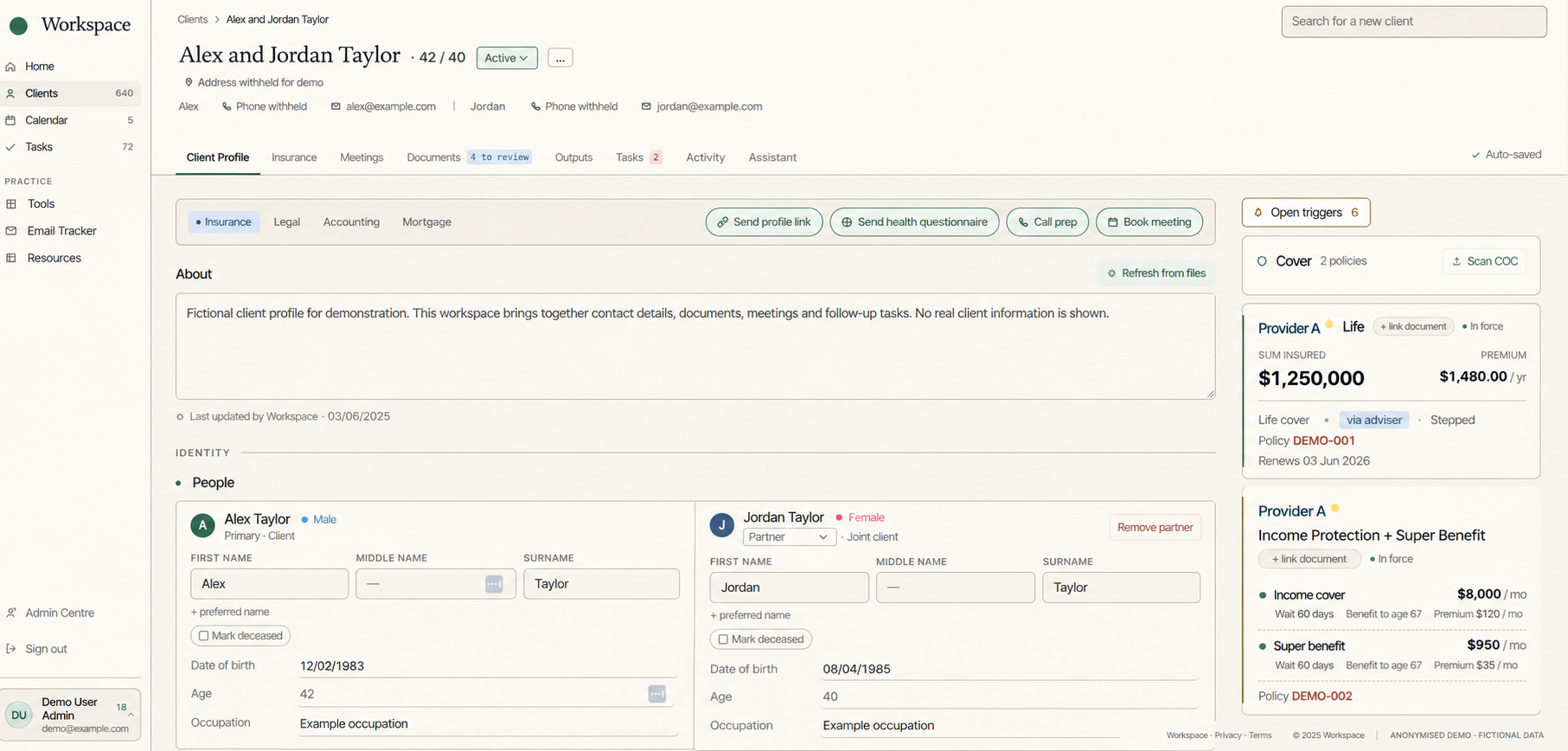Open Resources icon in sidebar

coord(11,258)
